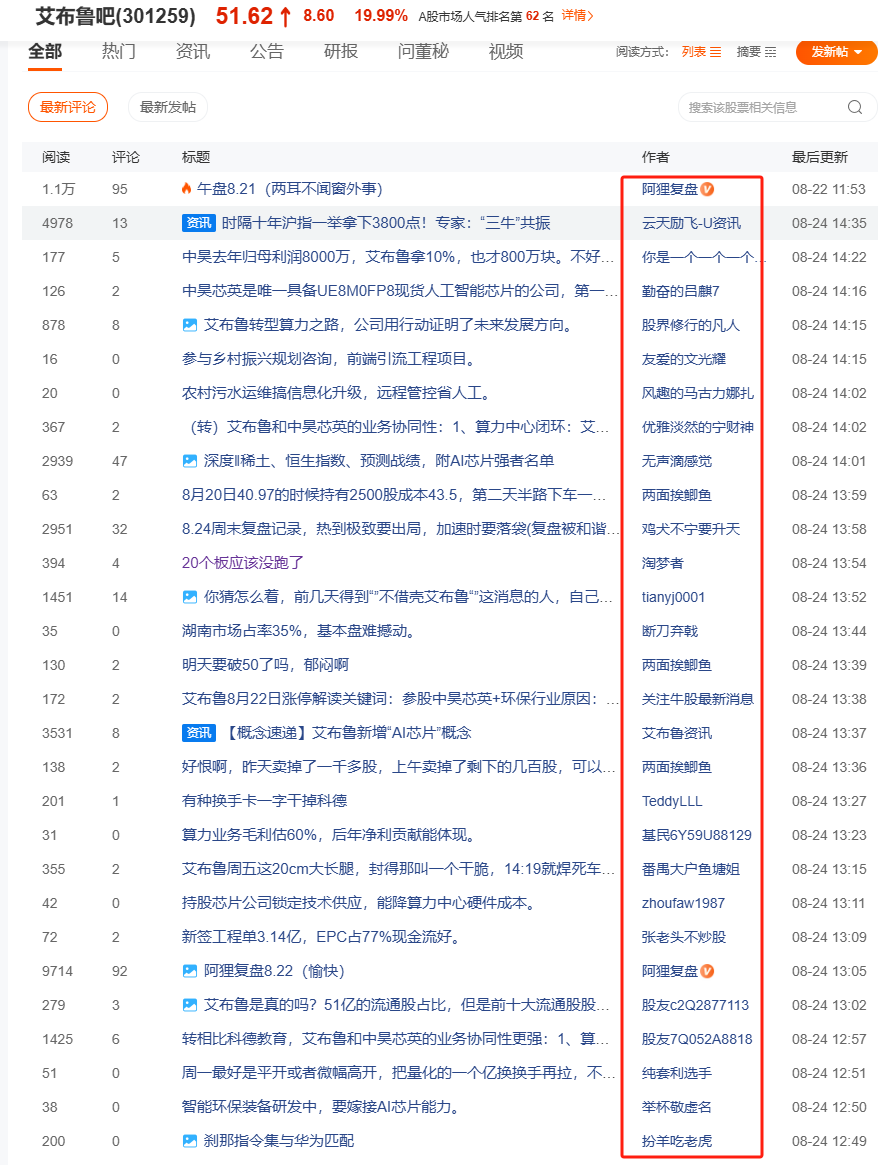The width and height of the screenshot is (878, 1165).
Task: Click the stock price 51.62
Action: 244,16
